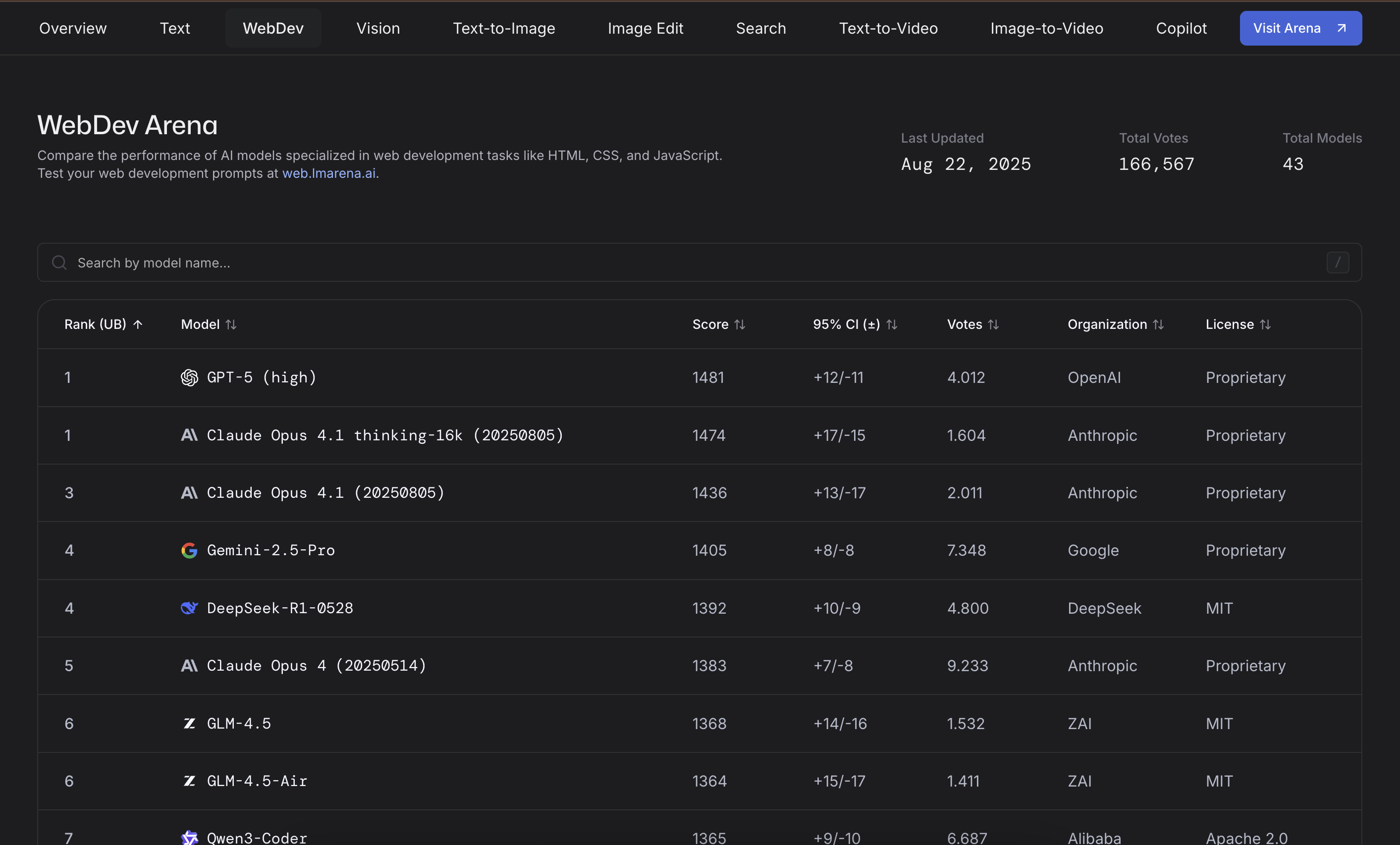
Task: Open the Text-to-Video leaderboard tab
Action: point(887,28)
